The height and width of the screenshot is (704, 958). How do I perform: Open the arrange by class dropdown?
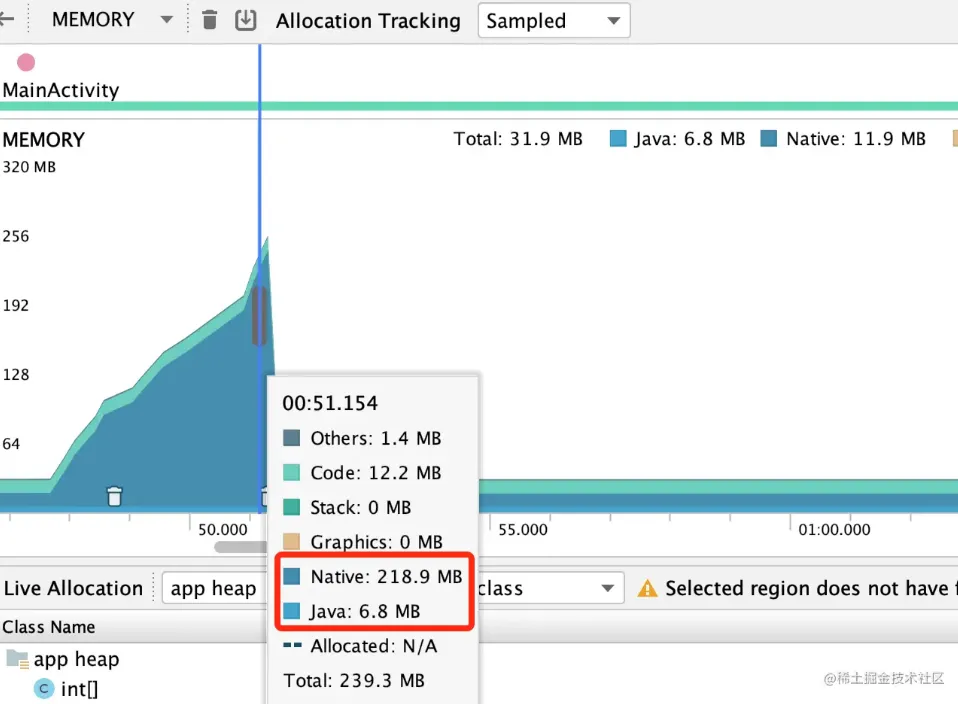pyautogui.click(x=550, y=588)
